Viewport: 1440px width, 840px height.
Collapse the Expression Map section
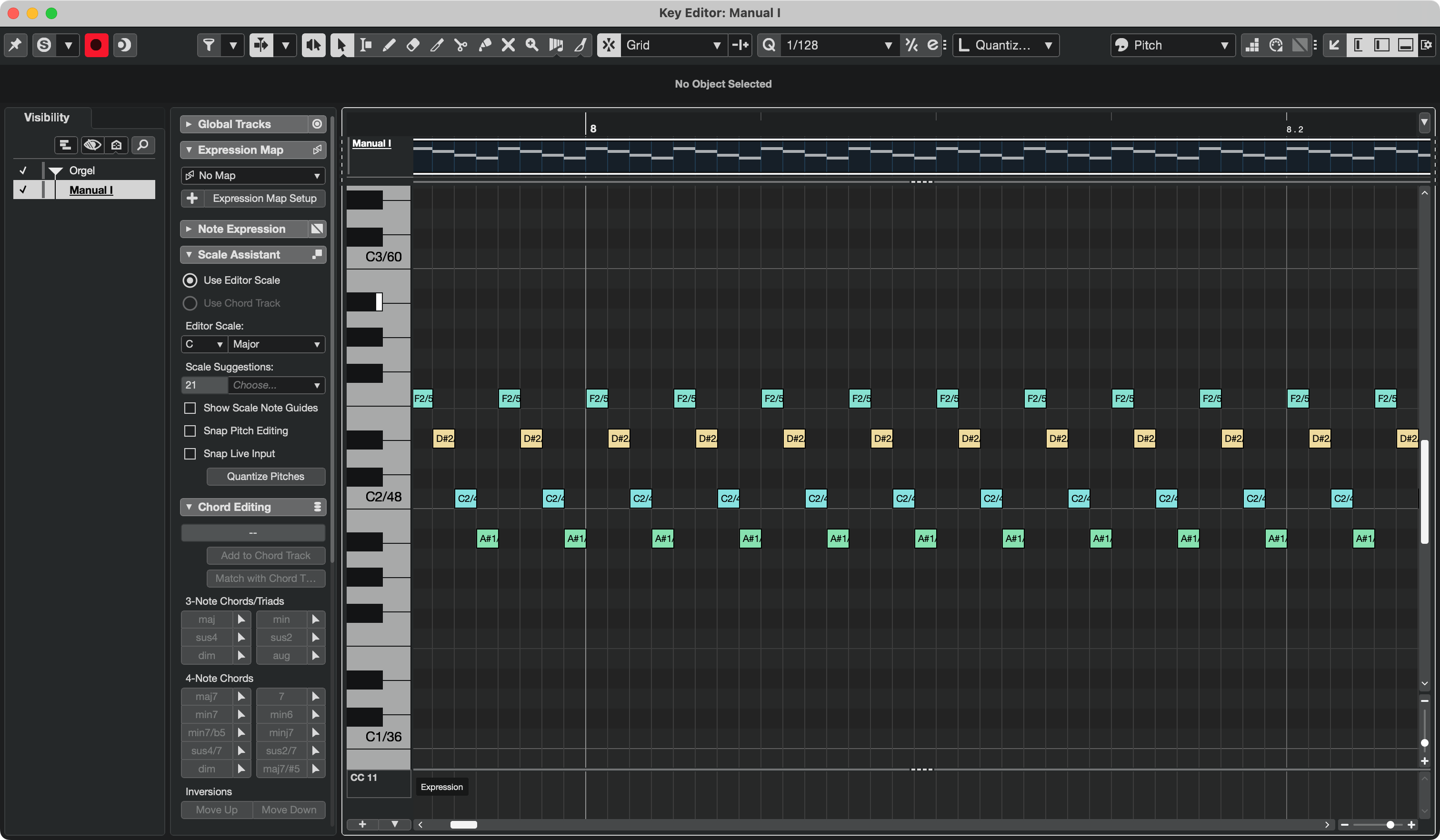click(x=189, y=150)
